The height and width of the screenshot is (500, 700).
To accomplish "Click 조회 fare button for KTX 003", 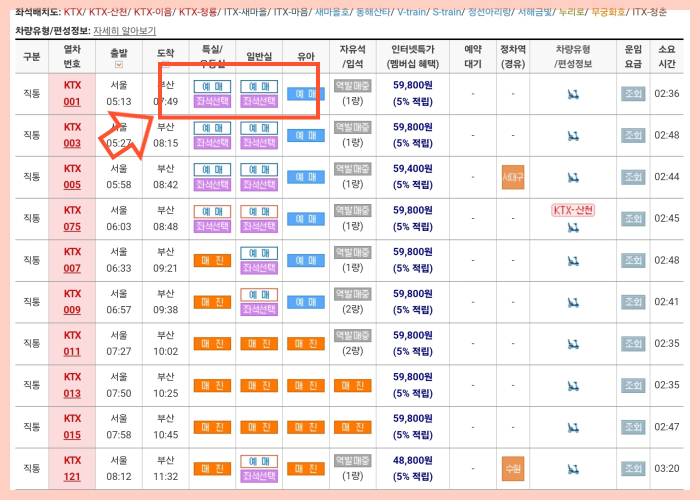I will [633, 135].
